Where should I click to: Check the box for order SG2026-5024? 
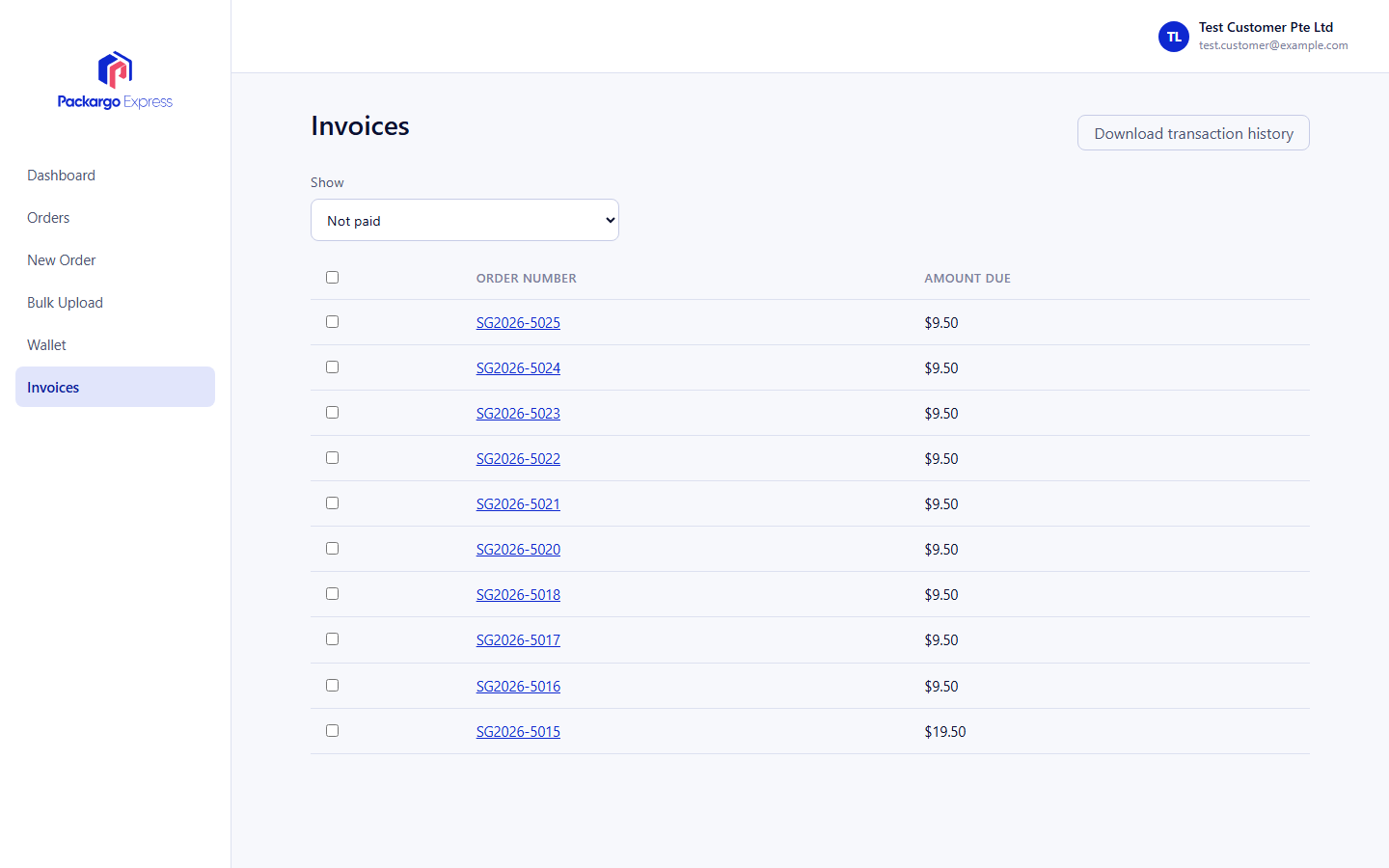pyautogui.click(x=332, y=366)
